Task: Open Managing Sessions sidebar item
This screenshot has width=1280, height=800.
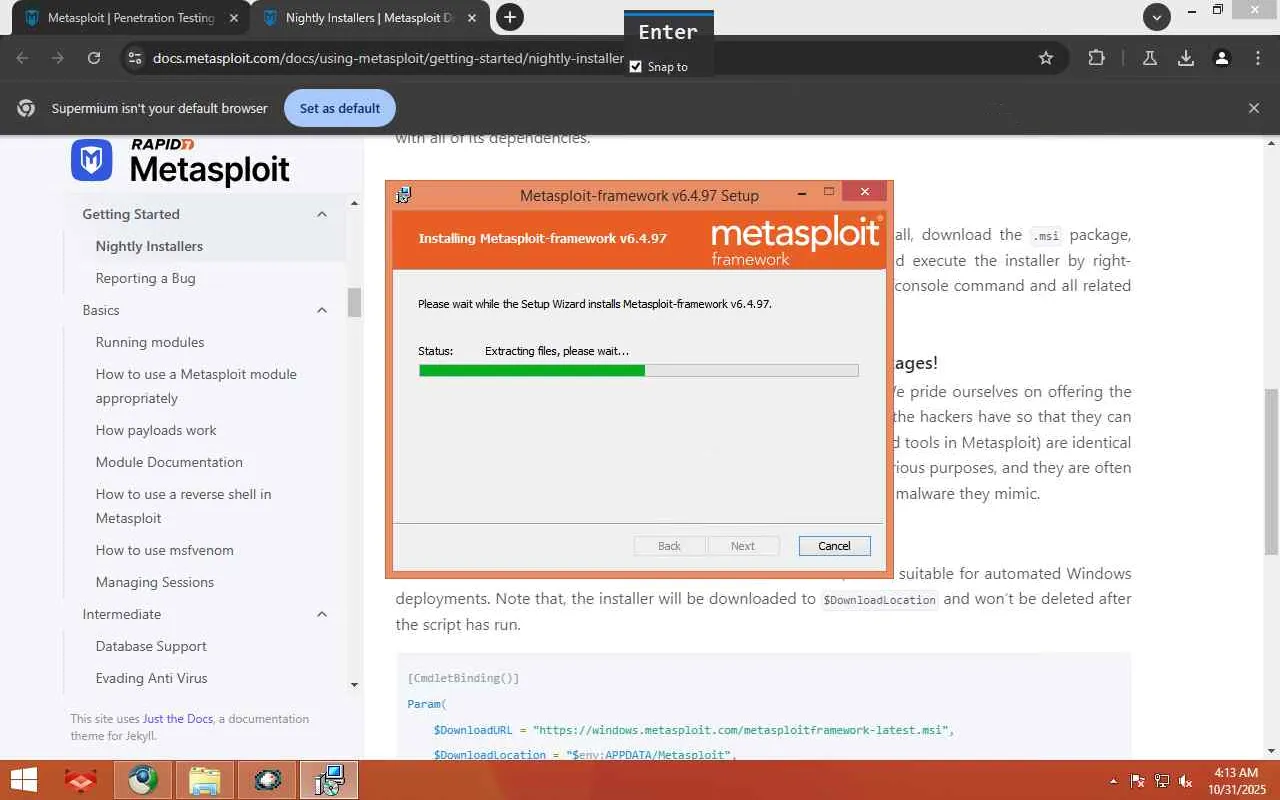Action: (x=155, y=582)
